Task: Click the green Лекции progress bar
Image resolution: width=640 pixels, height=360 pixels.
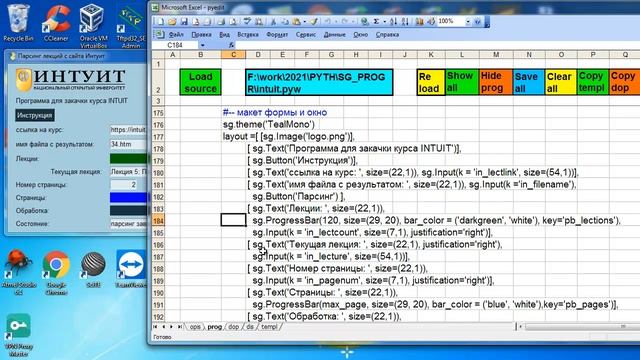Action: [128, 159]
